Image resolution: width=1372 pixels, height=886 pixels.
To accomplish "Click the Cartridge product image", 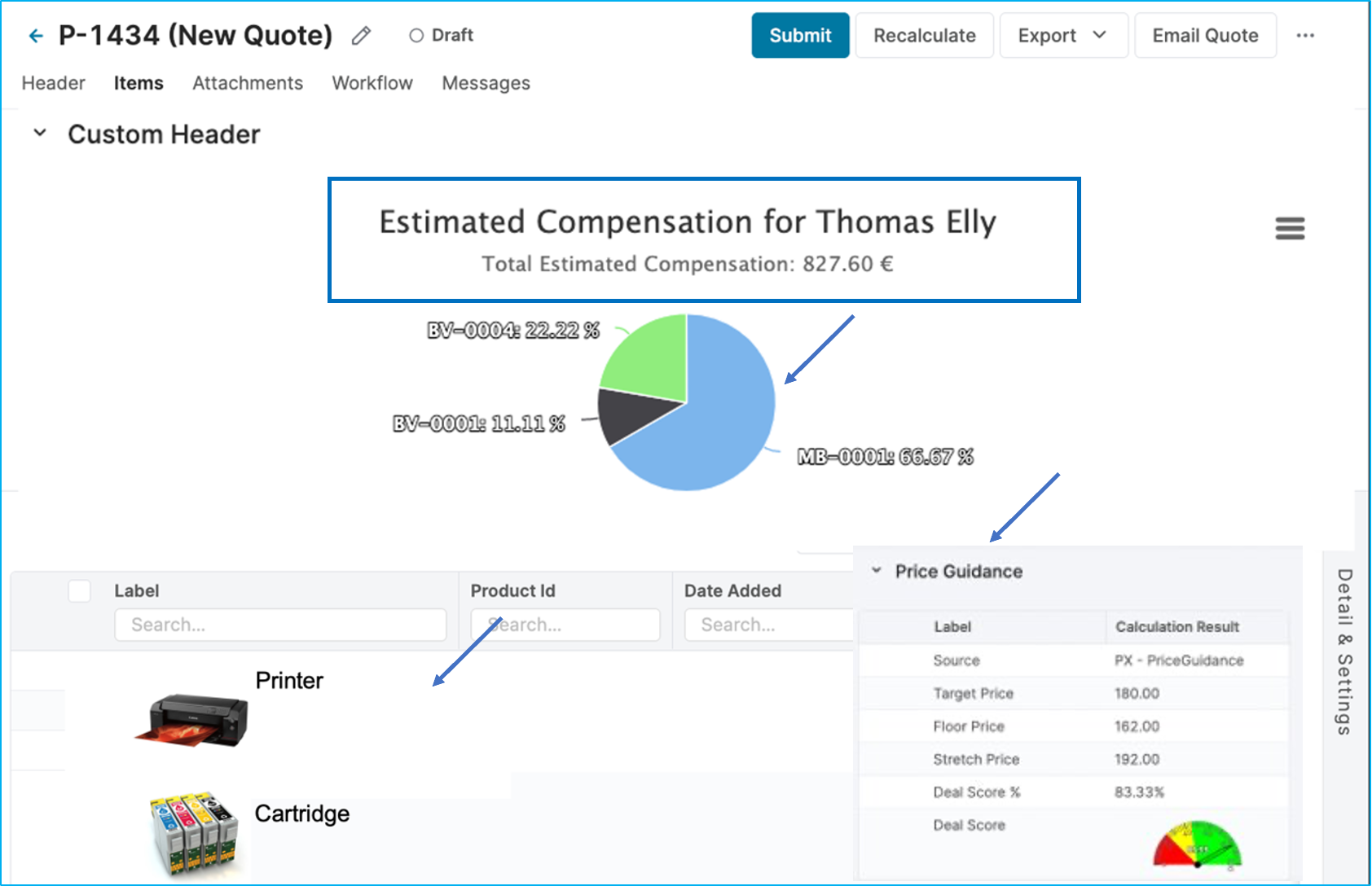I will [x=194, y=834].
